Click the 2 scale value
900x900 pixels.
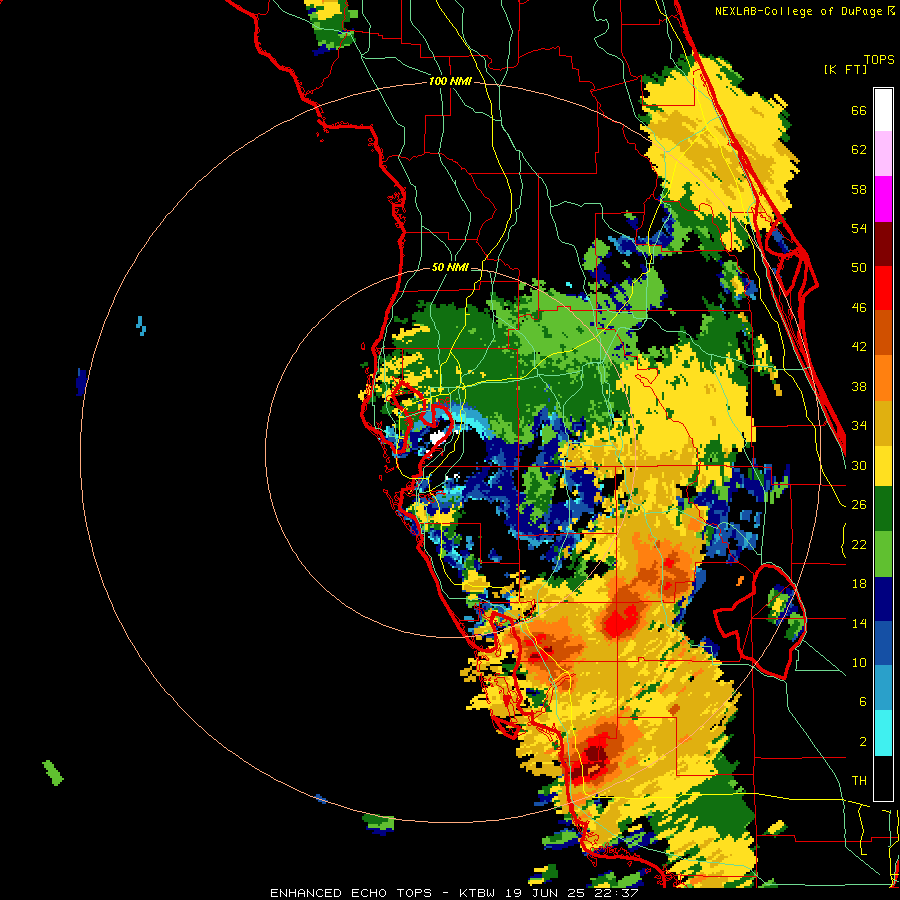tap(863, 742)
